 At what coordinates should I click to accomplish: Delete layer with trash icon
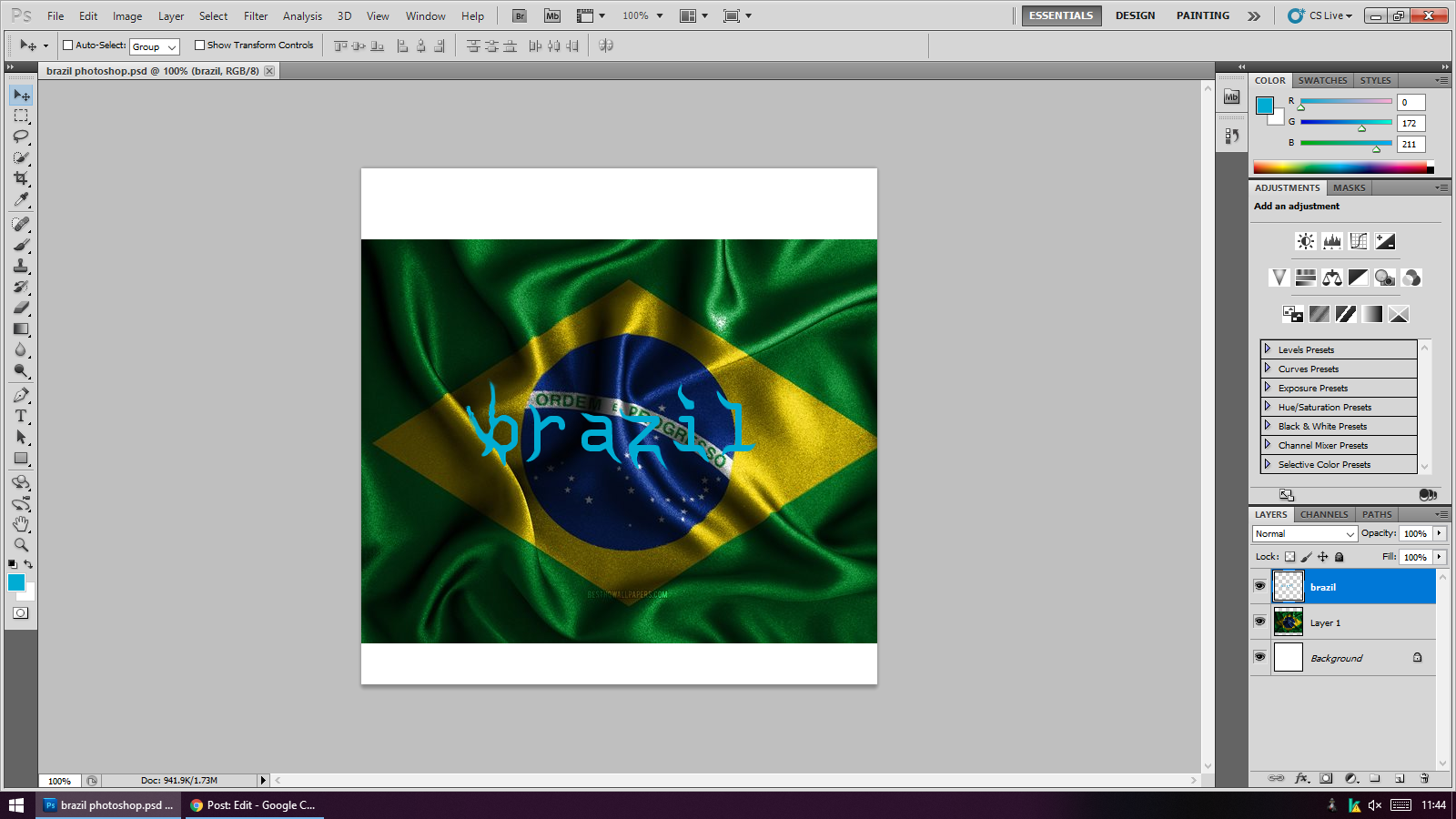1424,778
